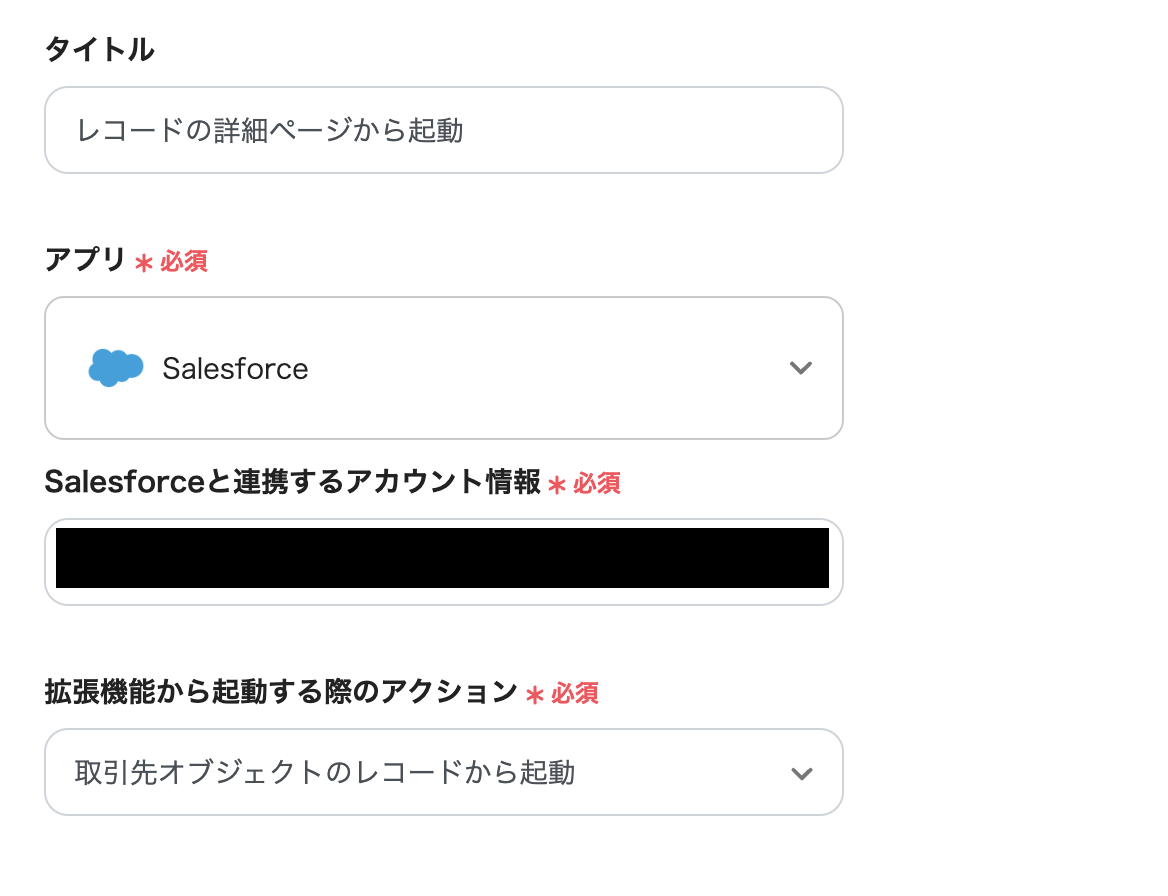Expand the 取引先オブジェクトのレコードから起動 dropdown
Screen dimensions: 1168x896
[443, 773]
